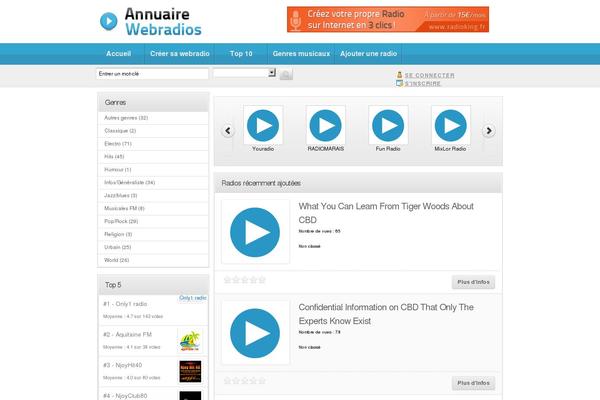This screenshot has height=400, width=600.
Task: Click the Youradio label under the carousel
Action: coord(263,149)
